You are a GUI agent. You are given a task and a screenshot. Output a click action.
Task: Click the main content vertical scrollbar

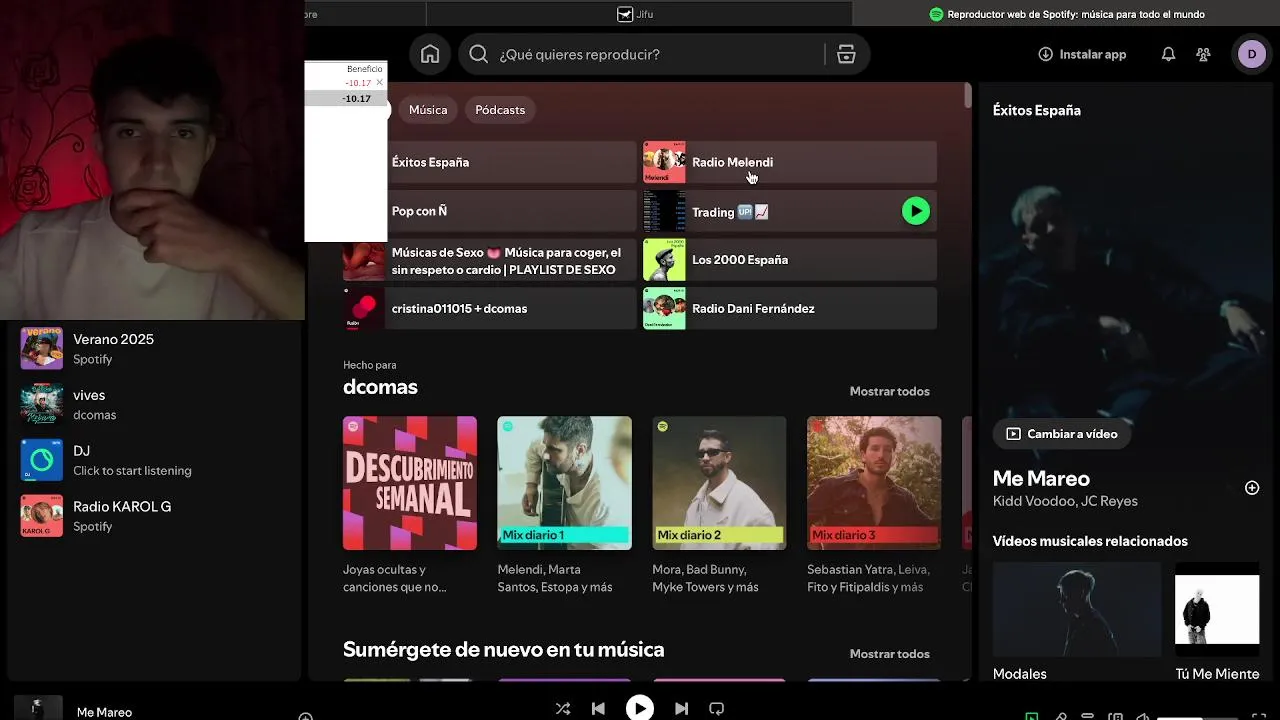coord(967,96)
